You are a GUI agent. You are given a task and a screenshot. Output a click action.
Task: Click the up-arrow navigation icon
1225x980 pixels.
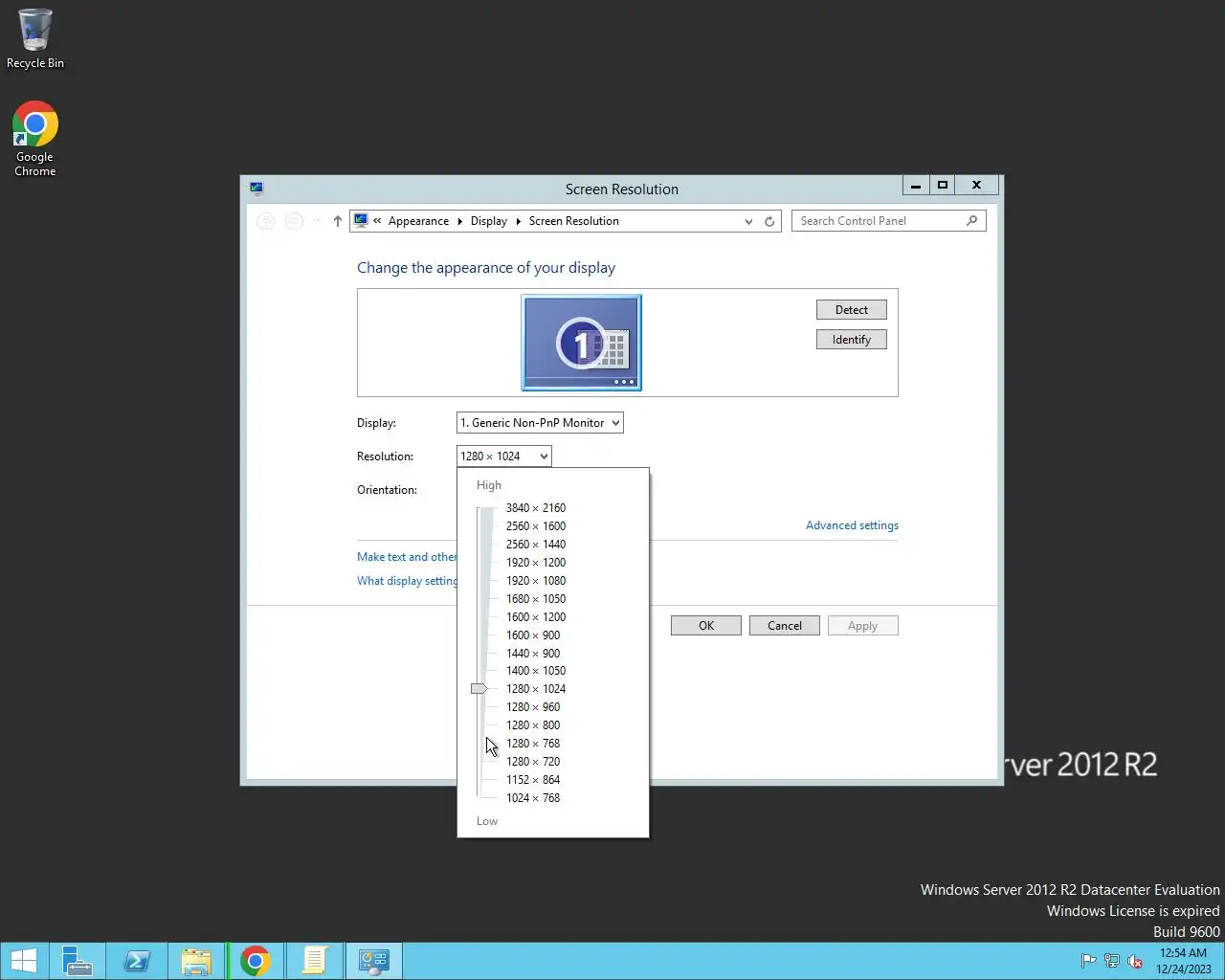coord(338,221)
